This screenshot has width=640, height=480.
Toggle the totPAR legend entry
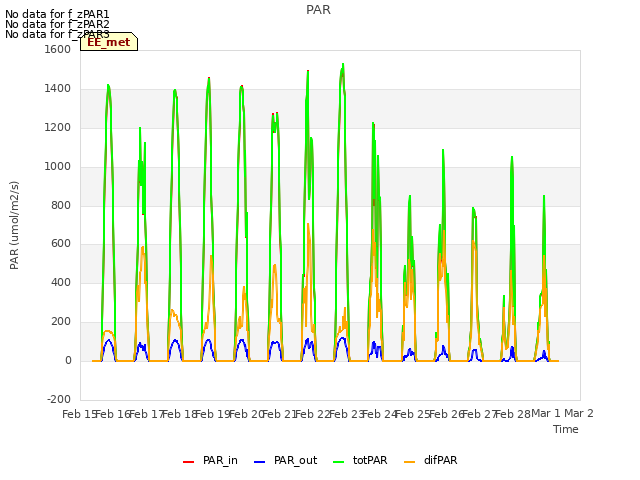click(360, 460)
